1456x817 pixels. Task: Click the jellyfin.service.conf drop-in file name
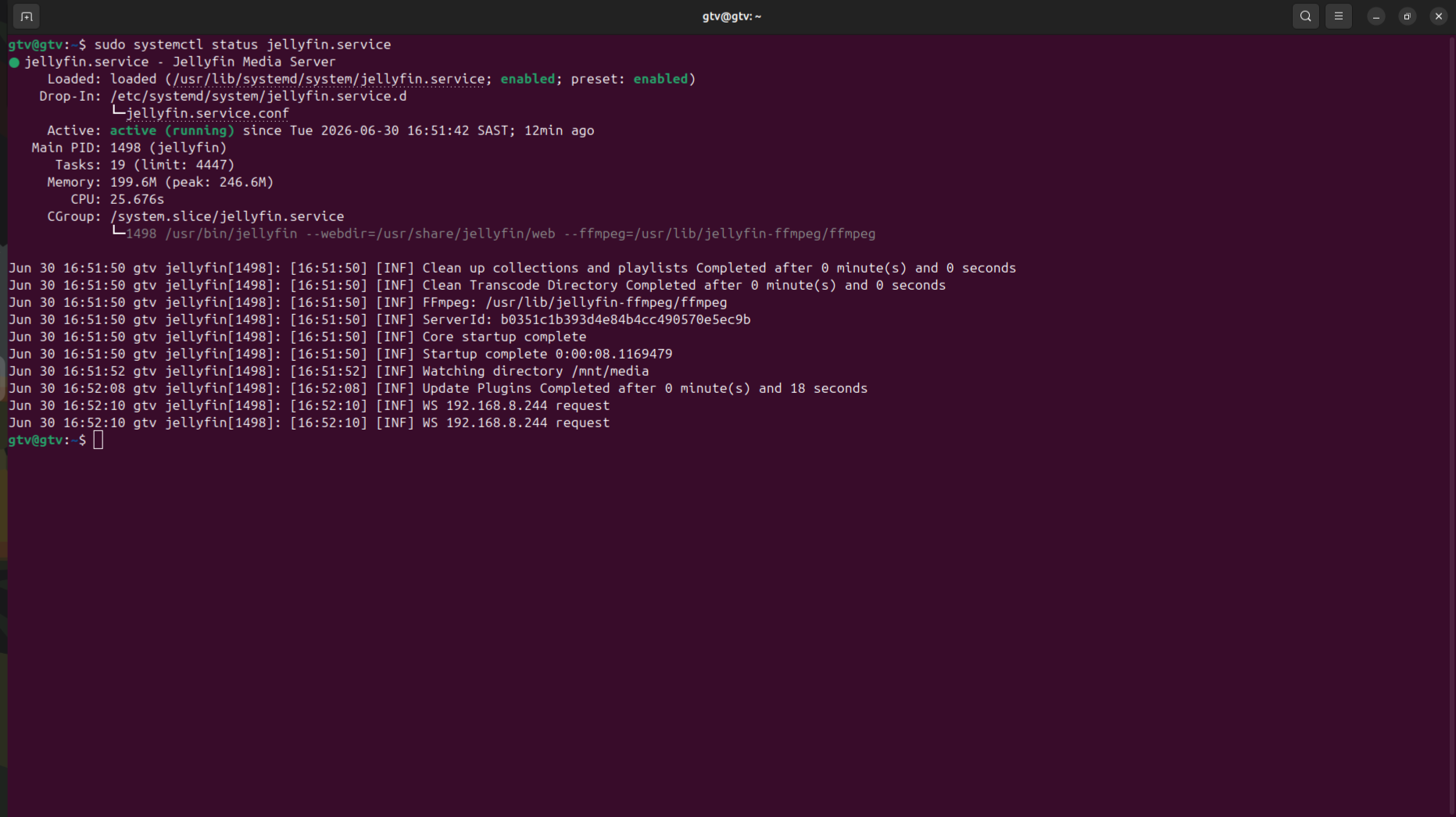click(207, 113)
